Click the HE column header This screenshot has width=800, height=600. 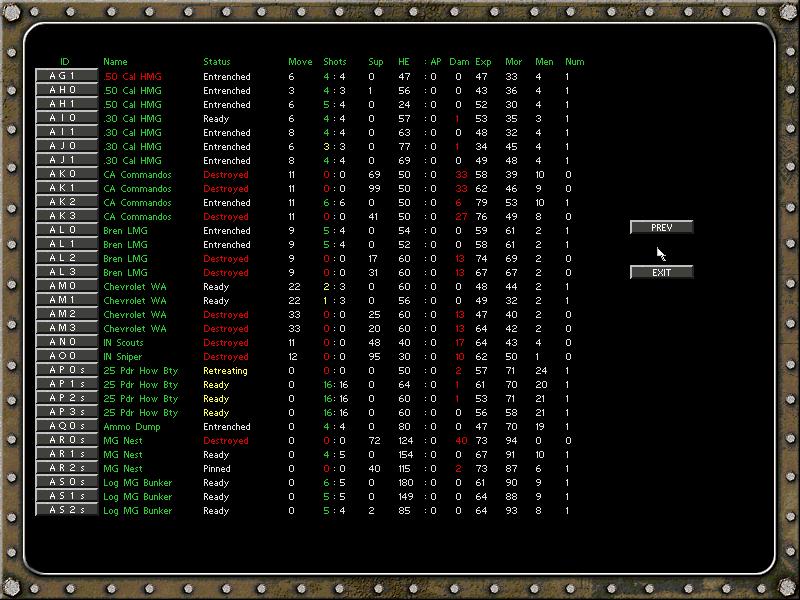pyautogui.click(x=404, y=62)
